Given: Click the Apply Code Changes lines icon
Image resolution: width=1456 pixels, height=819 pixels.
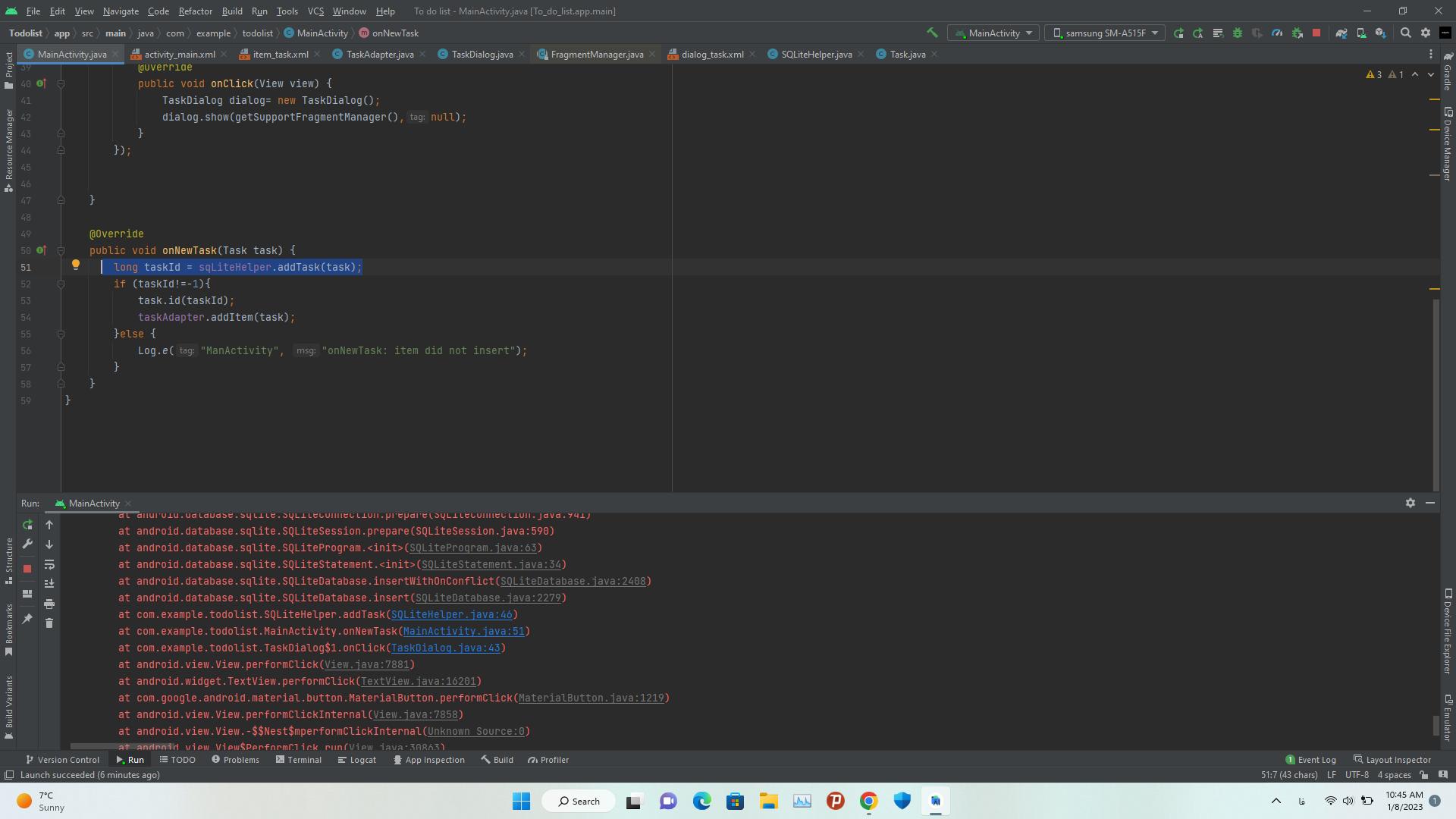Looking at the screenshot, I should coord(1218,33).
